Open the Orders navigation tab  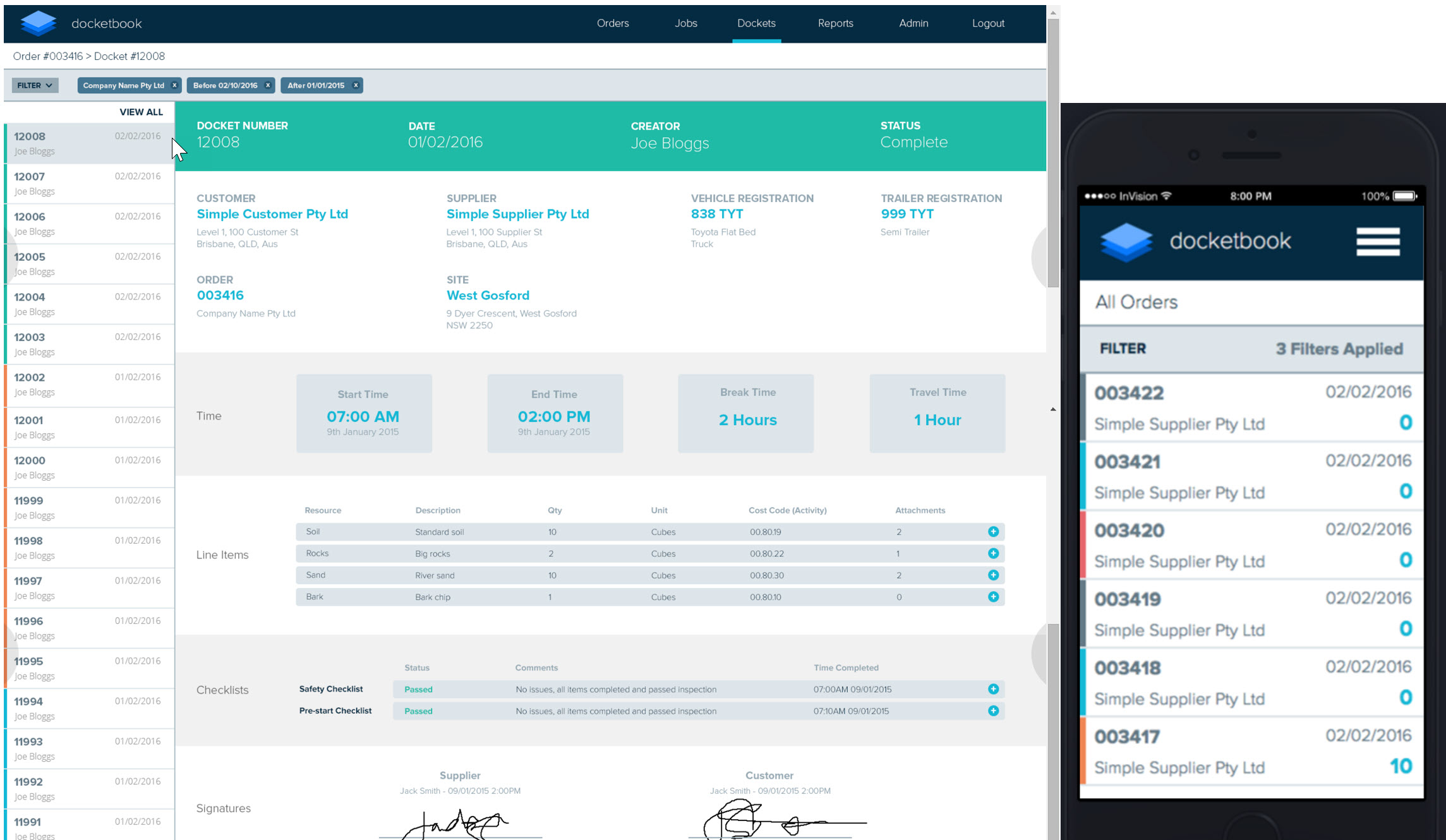pos(612,23)
